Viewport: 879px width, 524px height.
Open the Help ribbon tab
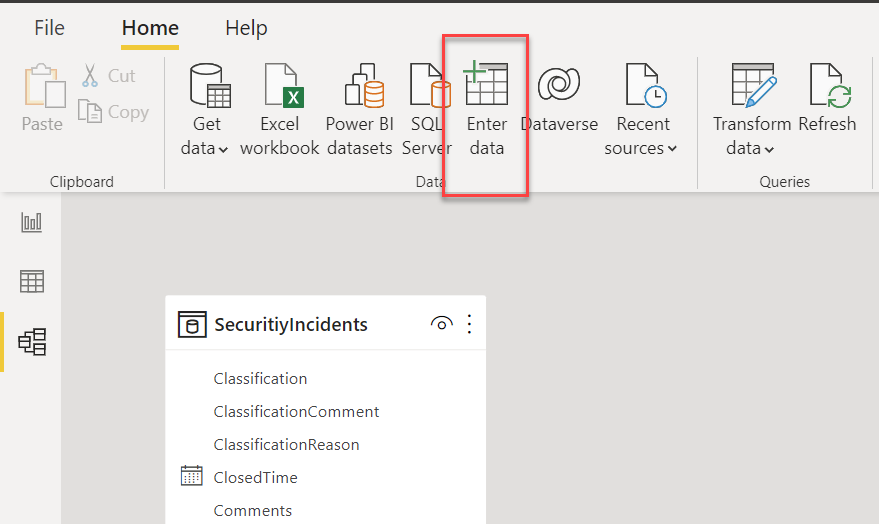tap(246, 28)
